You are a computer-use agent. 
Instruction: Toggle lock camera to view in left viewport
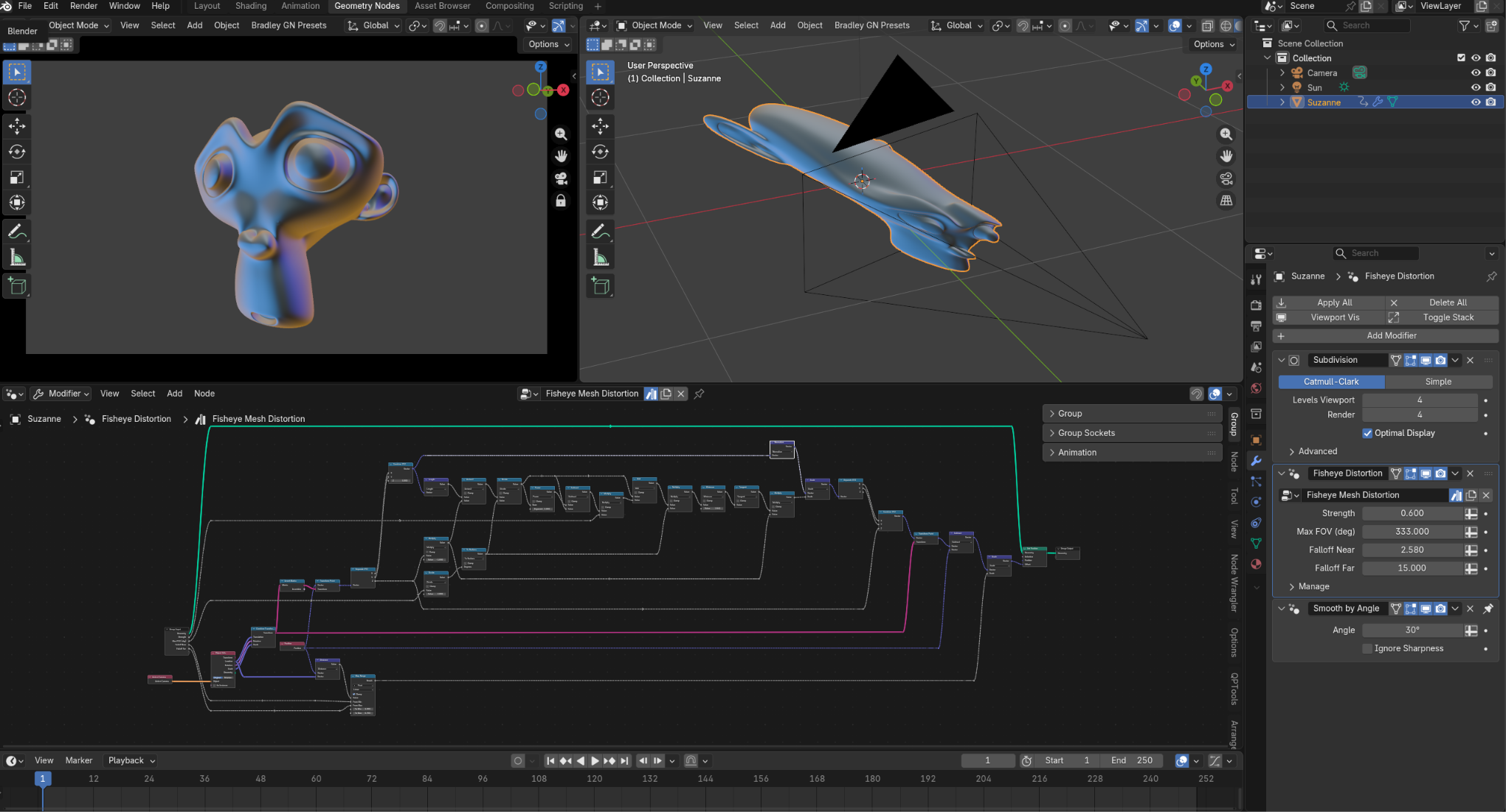pyautogui.click(x=561, y=201)
